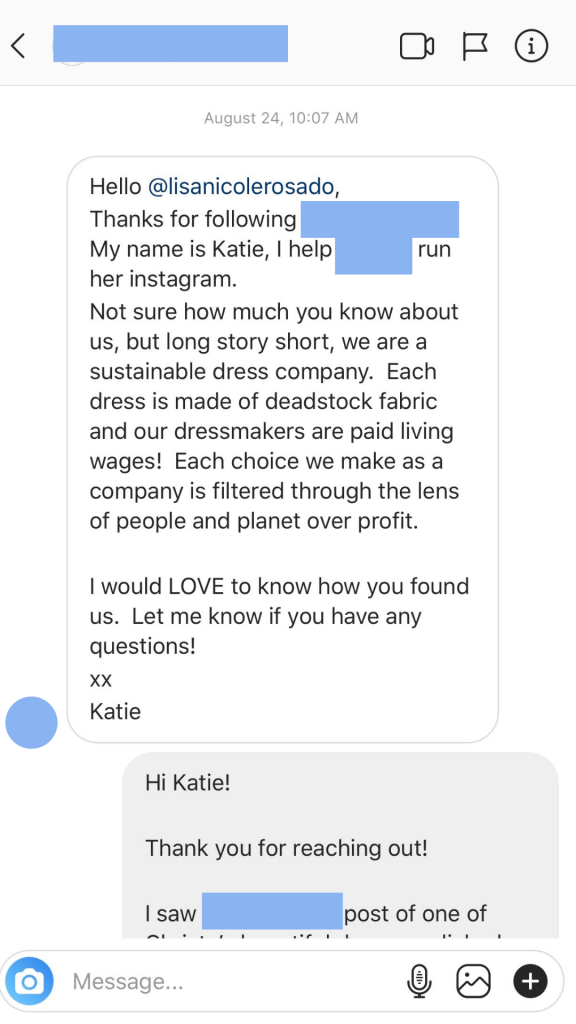This screenshot has height=1024, width=576.
Task: Tap the sender's round profile avatar
Action: 31,722
